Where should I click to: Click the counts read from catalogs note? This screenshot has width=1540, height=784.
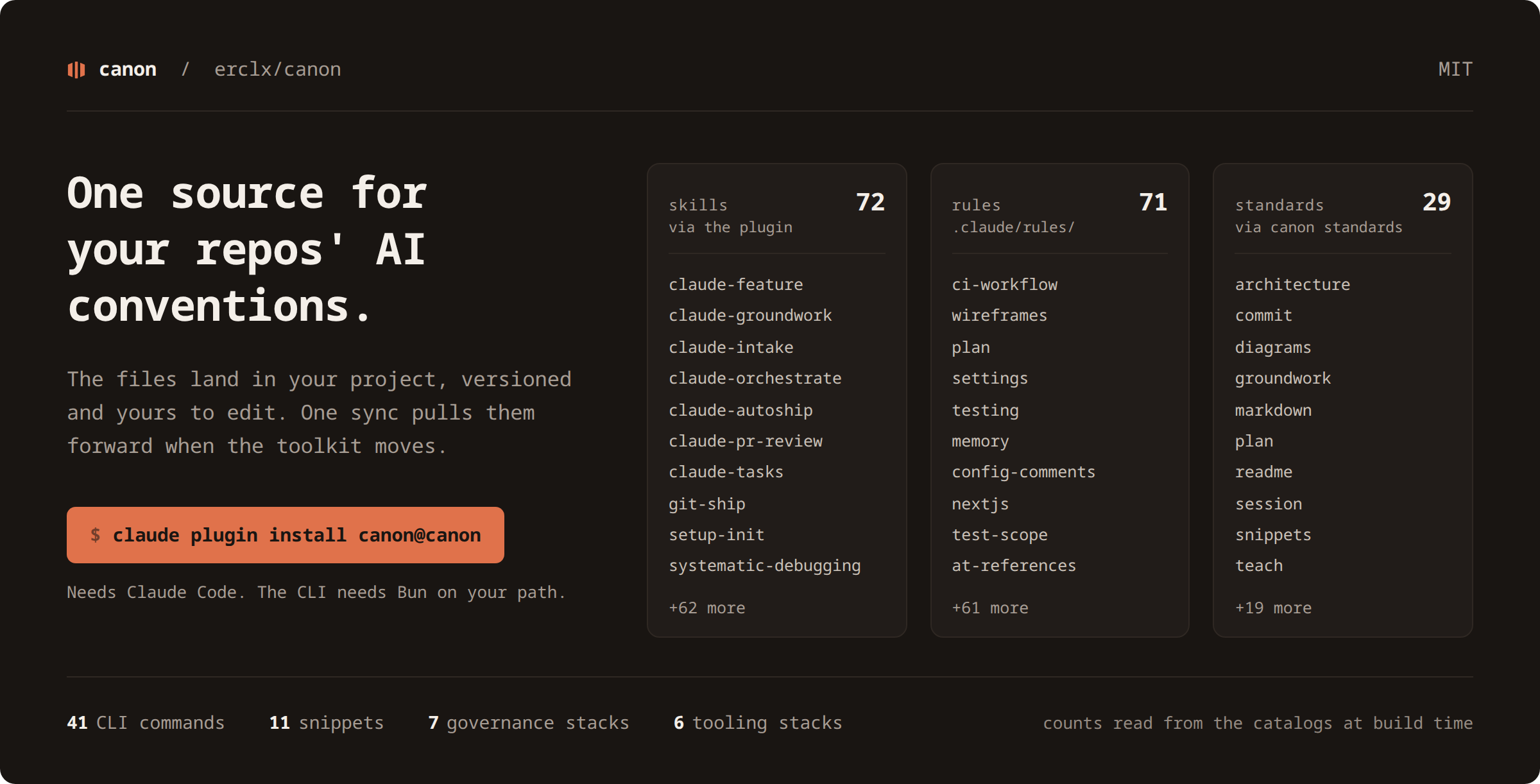coord(1258,723)
